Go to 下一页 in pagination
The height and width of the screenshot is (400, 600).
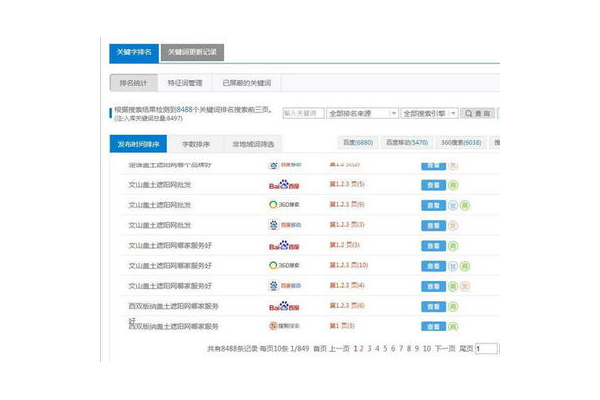pyautogui.click(x=445, y=349)
